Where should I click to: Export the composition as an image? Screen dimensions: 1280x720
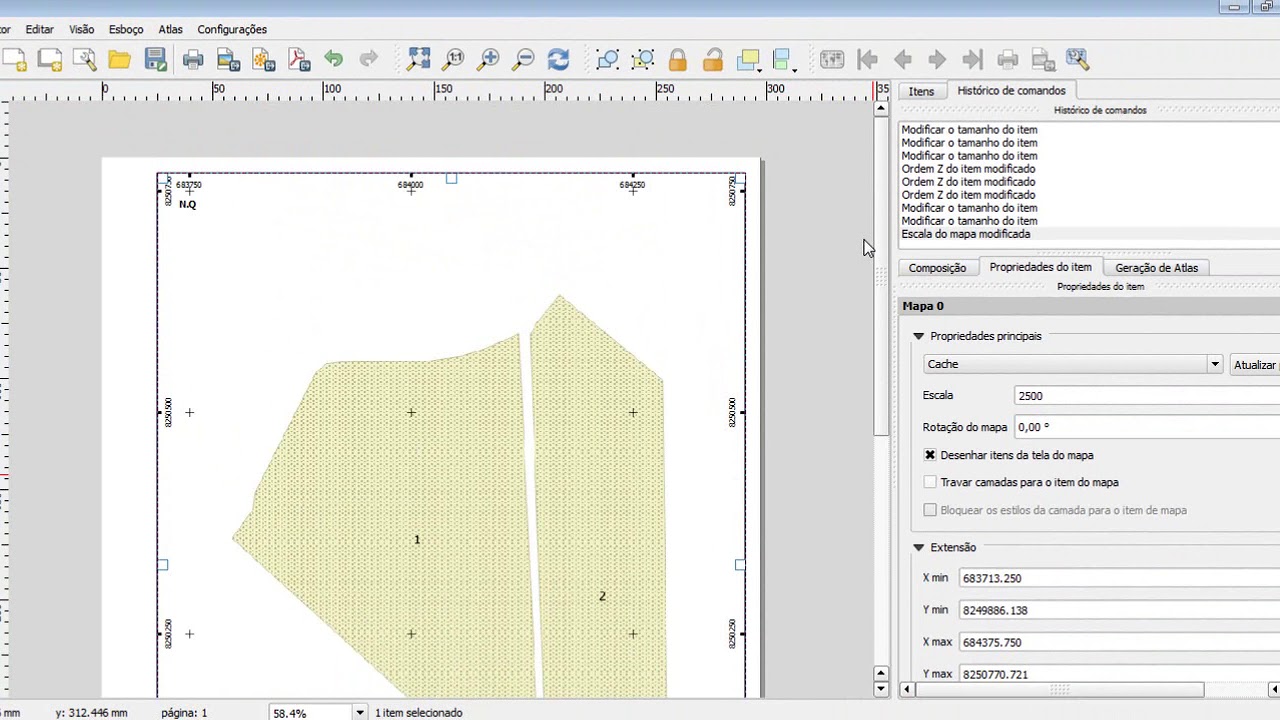(228, 59)
